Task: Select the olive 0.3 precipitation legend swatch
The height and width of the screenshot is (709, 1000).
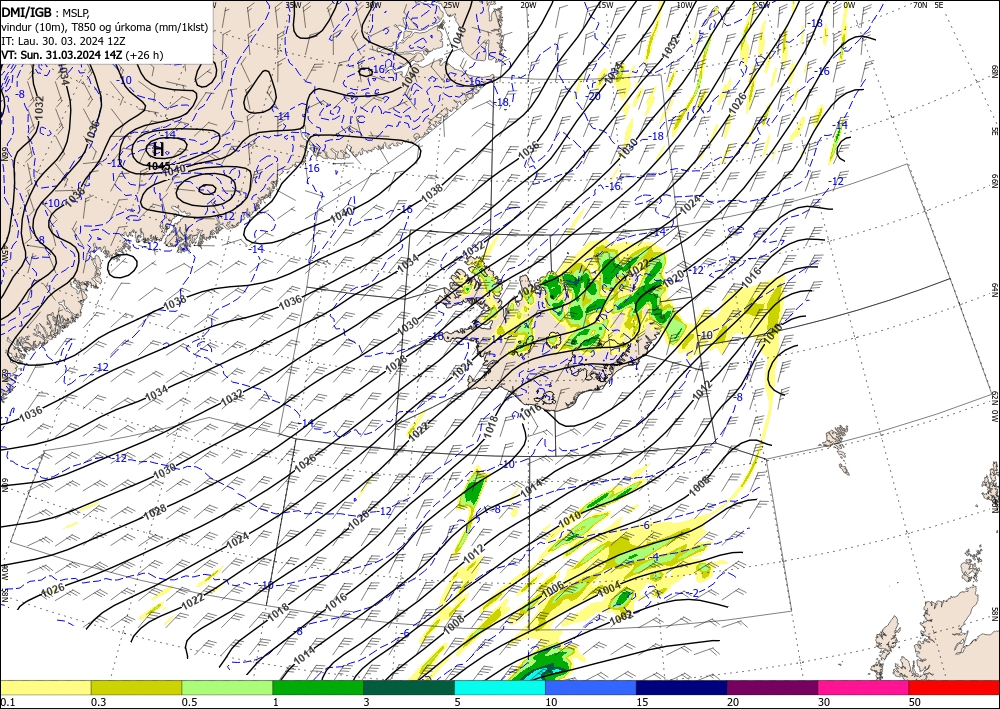Action: tap(136, 687)
